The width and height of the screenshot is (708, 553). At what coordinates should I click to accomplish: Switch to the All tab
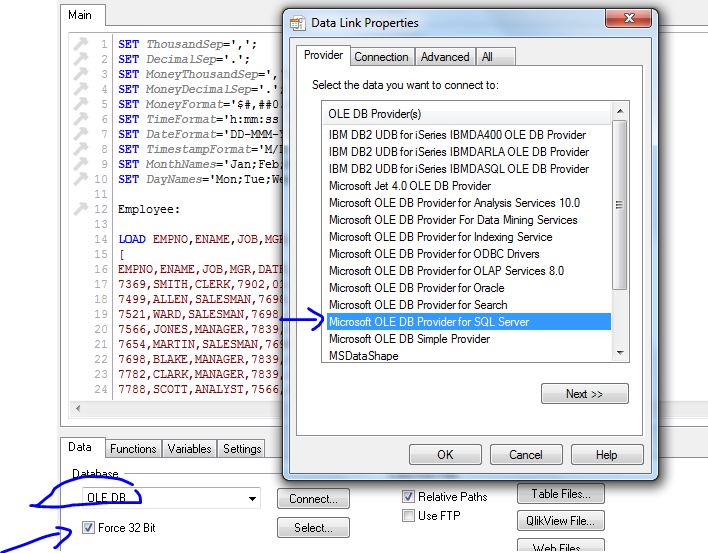487,57
